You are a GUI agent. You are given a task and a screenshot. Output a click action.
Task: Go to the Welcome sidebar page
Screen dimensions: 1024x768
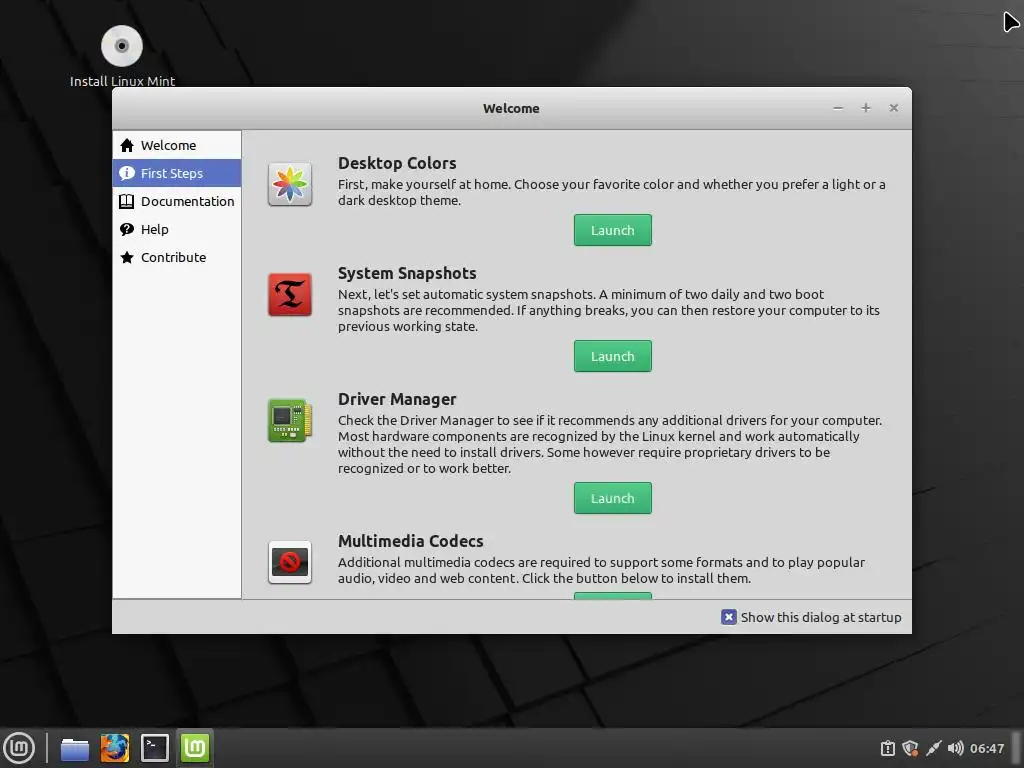tap(177, 145)
